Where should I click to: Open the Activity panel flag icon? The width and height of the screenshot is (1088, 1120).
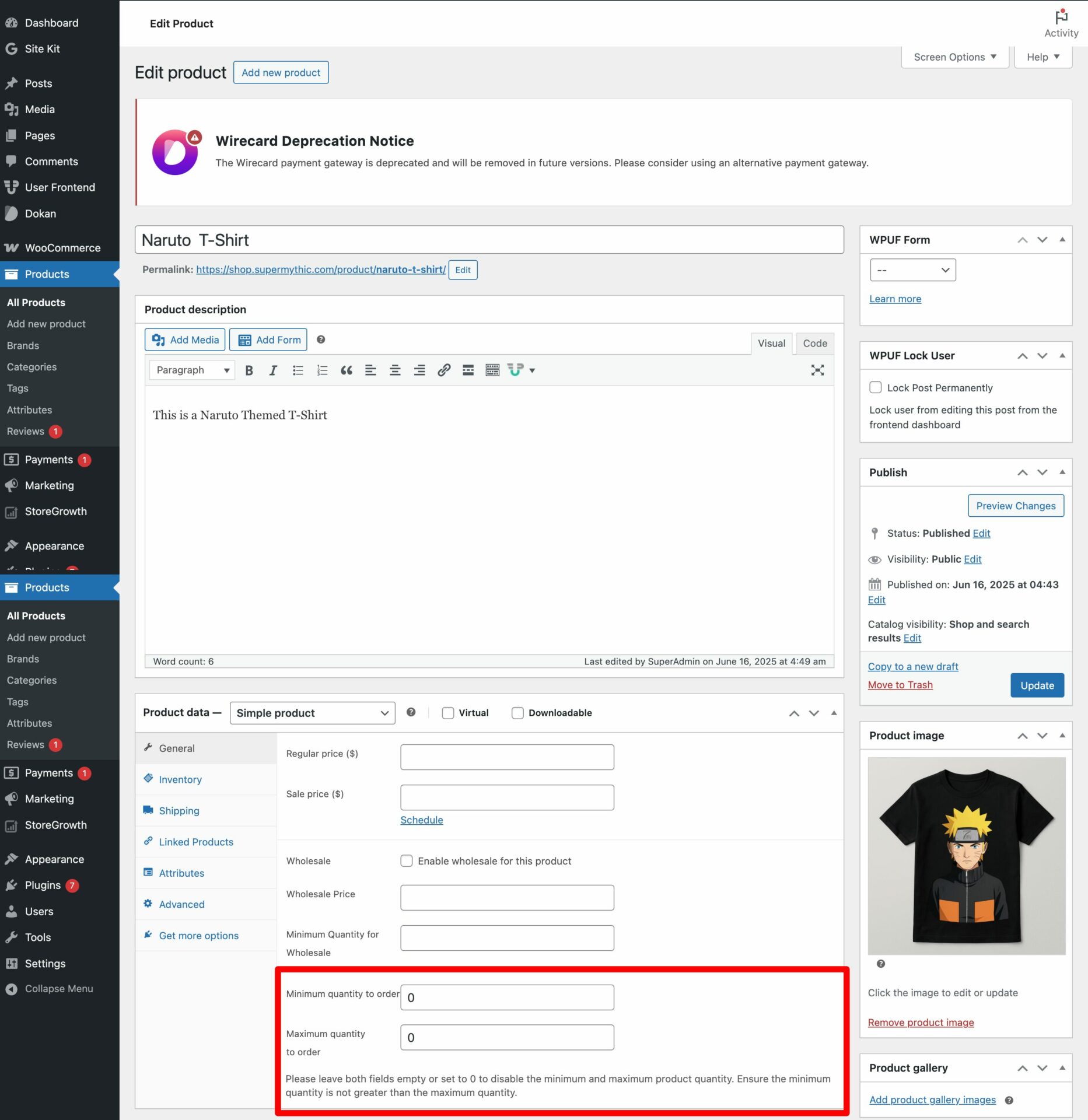pyautogui.click(x=1061, y=17)
